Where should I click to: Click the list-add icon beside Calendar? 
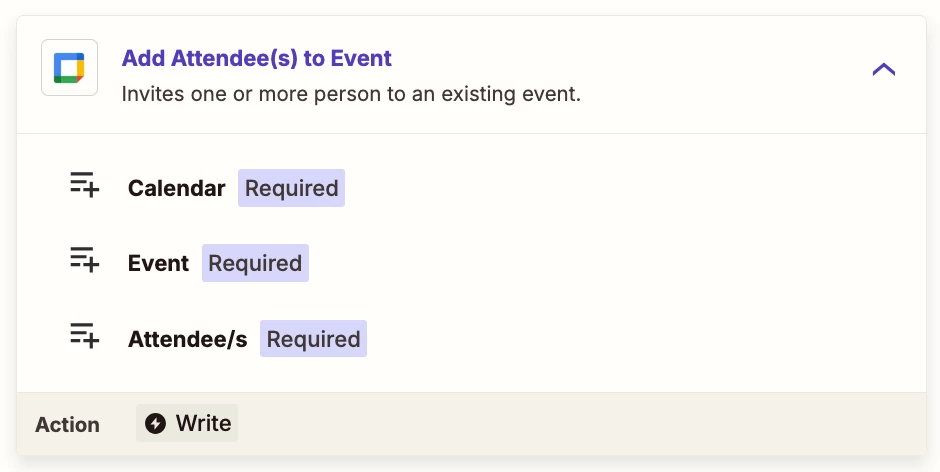85,184
